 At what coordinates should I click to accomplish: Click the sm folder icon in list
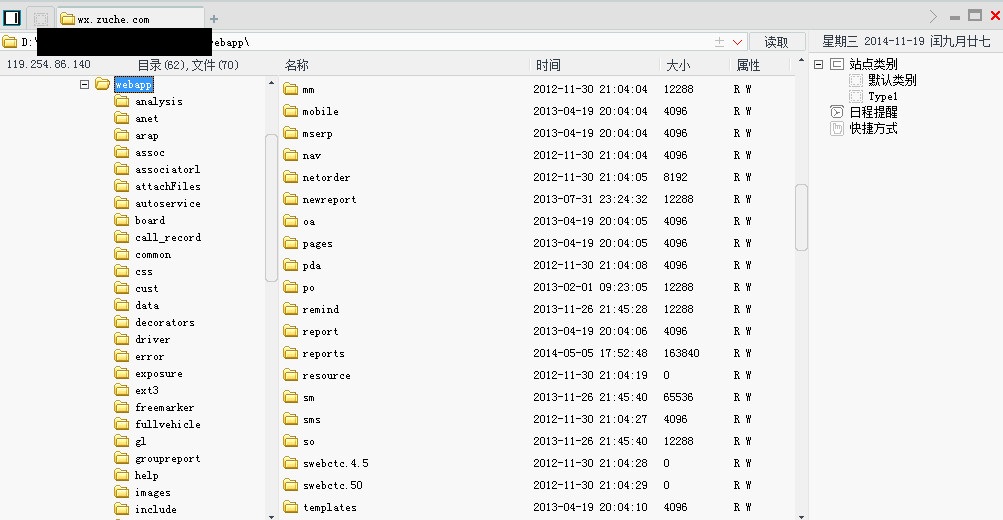coord(291,397)
